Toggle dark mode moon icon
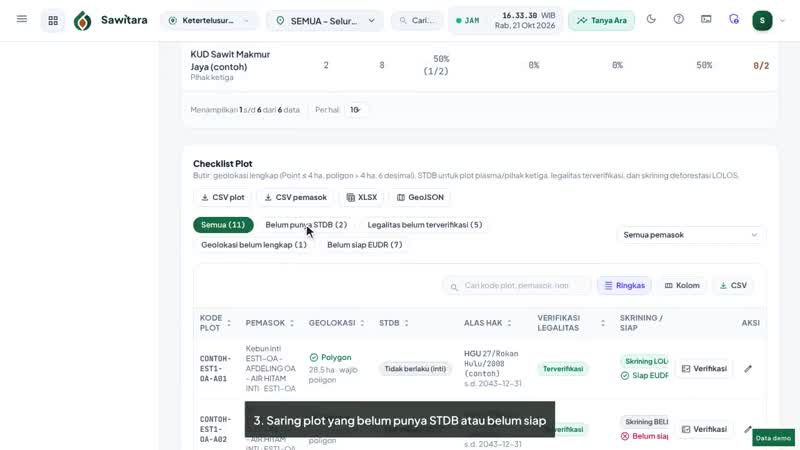This screenshot has height=450, width=800. coord(651,19)
